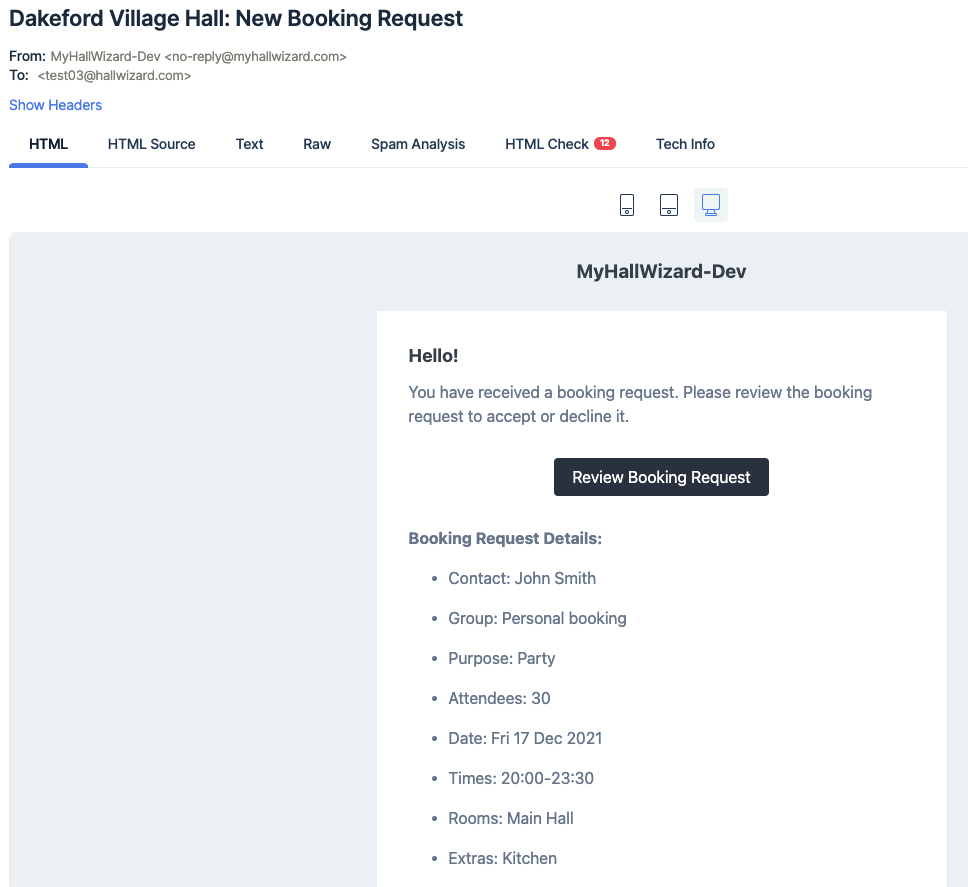Switch to the Text tab
This screenshot has height=887, width=968.
249,144
